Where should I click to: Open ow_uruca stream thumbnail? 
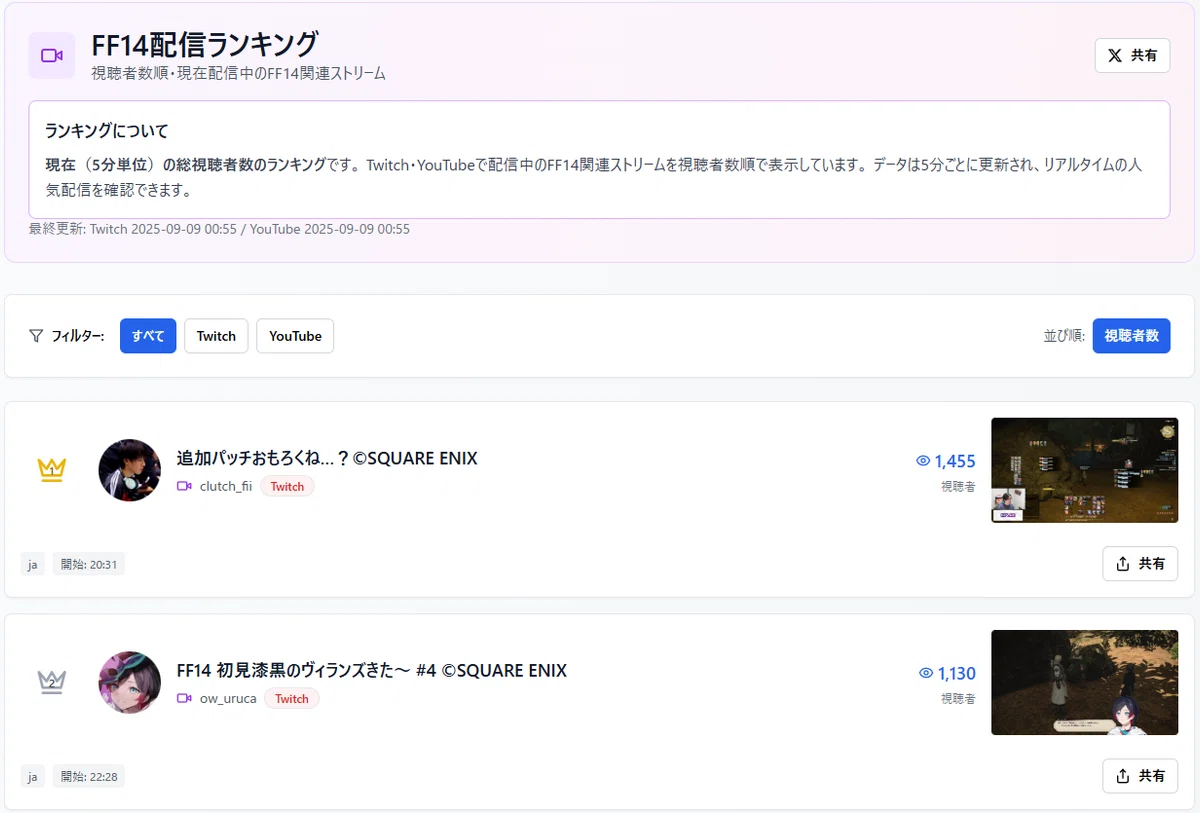click(1084, 682)
